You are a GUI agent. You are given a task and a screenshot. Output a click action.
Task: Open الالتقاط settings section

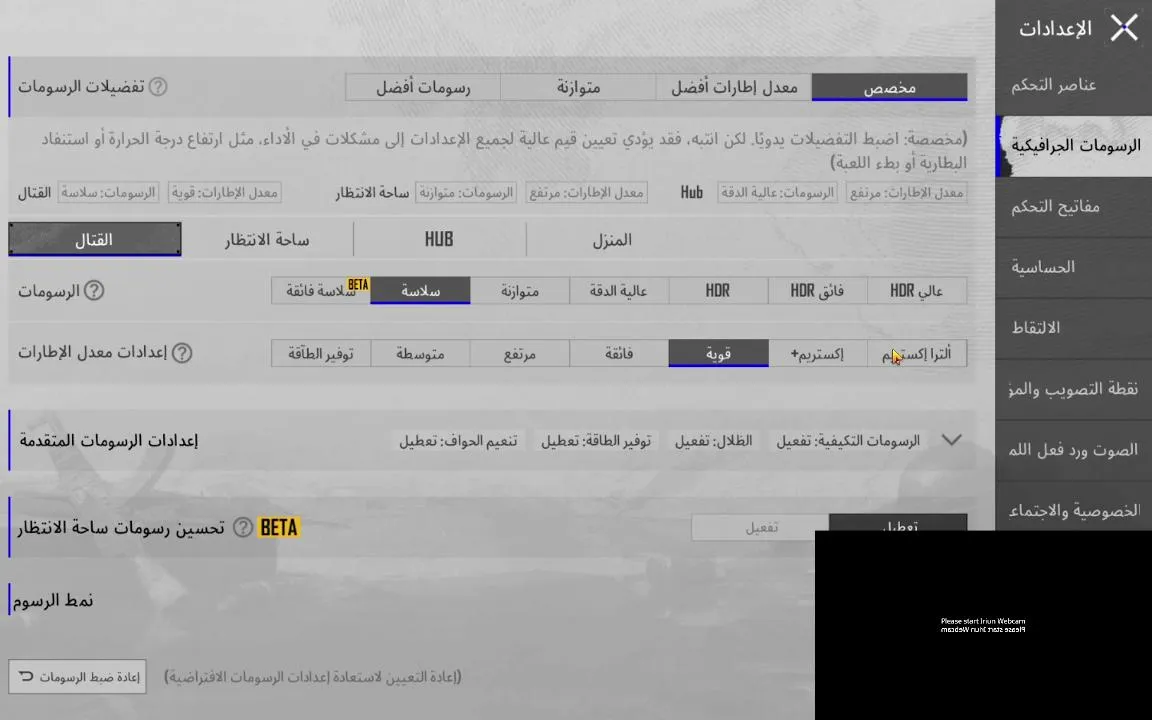1073,328
